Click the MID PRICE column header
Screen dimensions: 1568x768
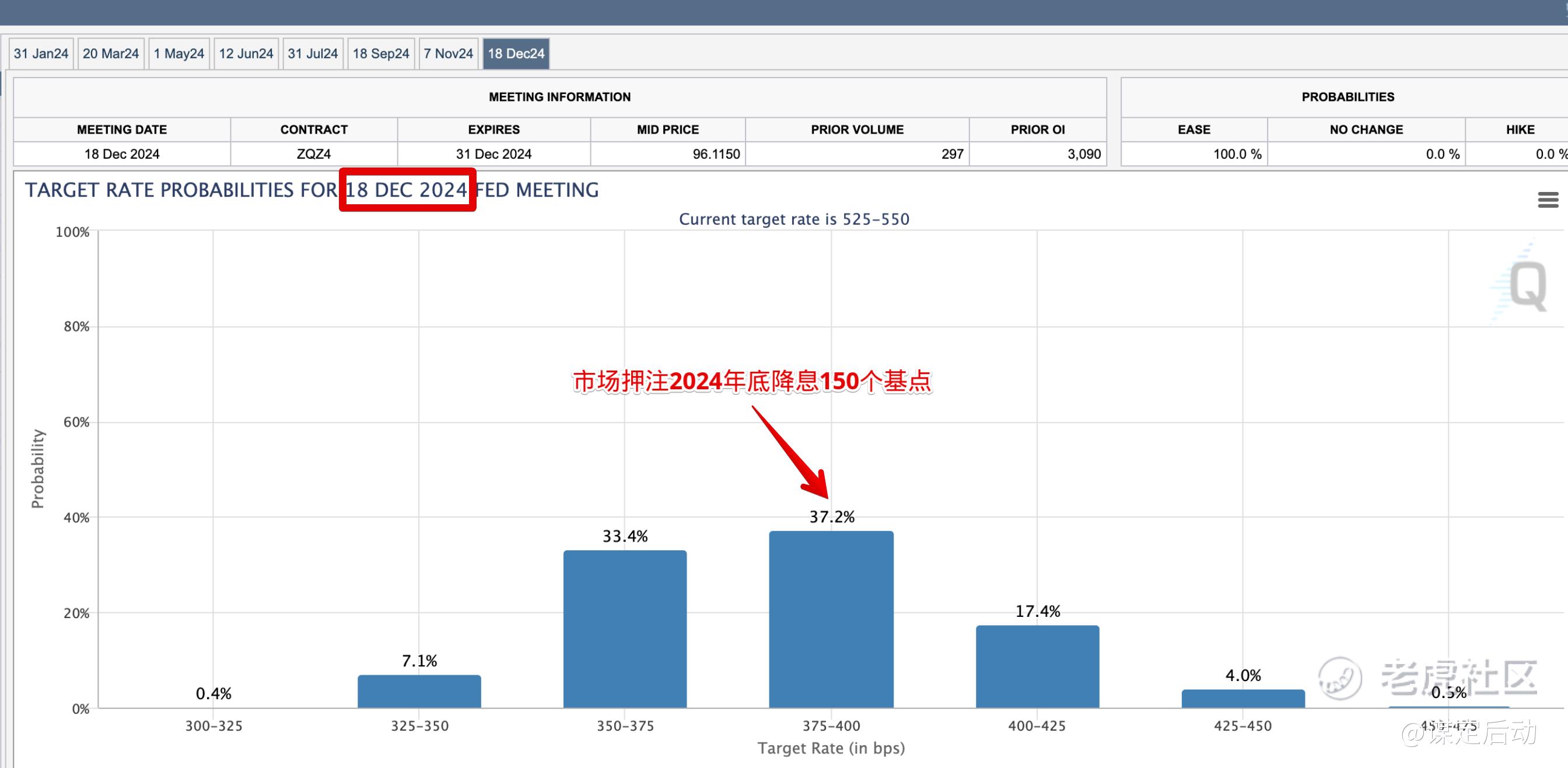pos(668,130)
